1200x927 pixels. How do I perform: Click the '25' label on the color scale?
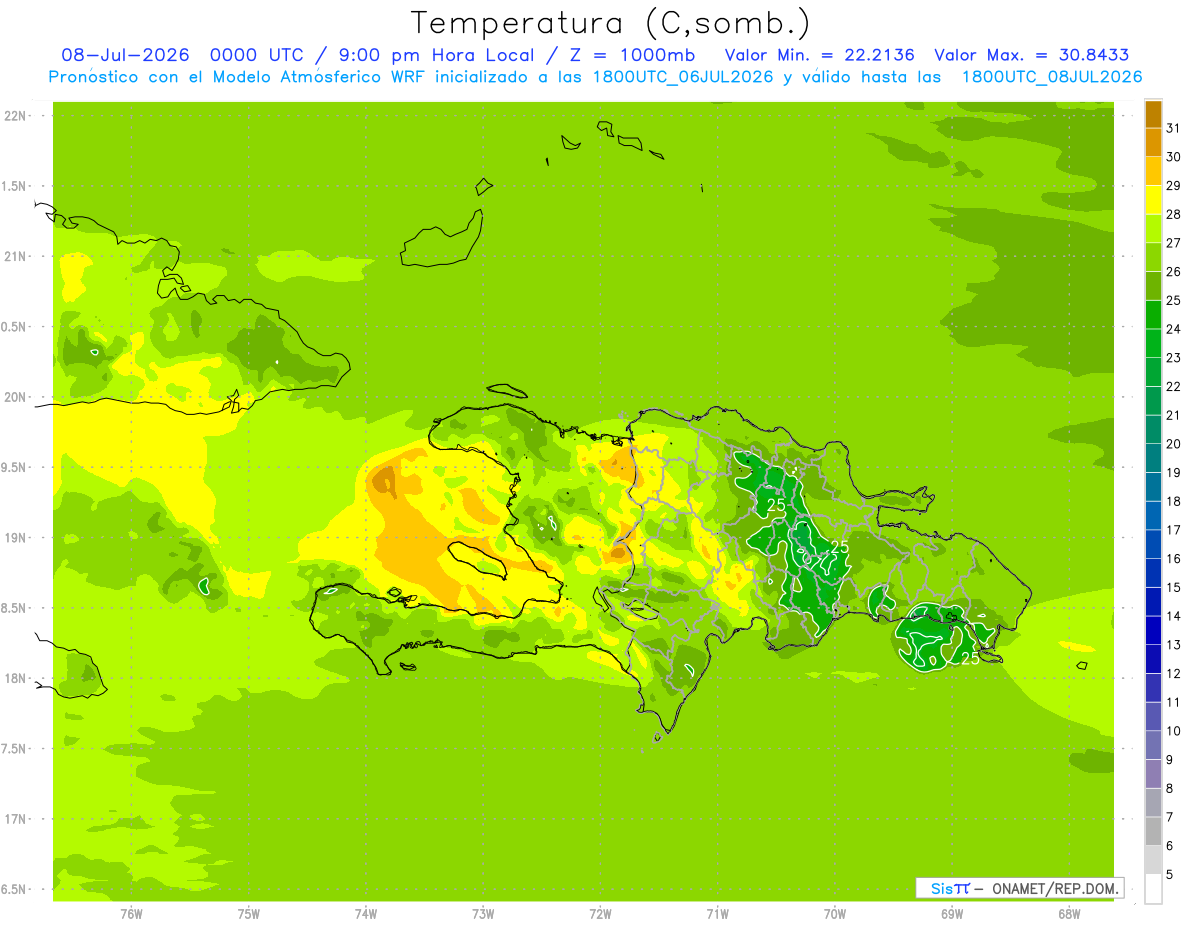[1173, 300]
